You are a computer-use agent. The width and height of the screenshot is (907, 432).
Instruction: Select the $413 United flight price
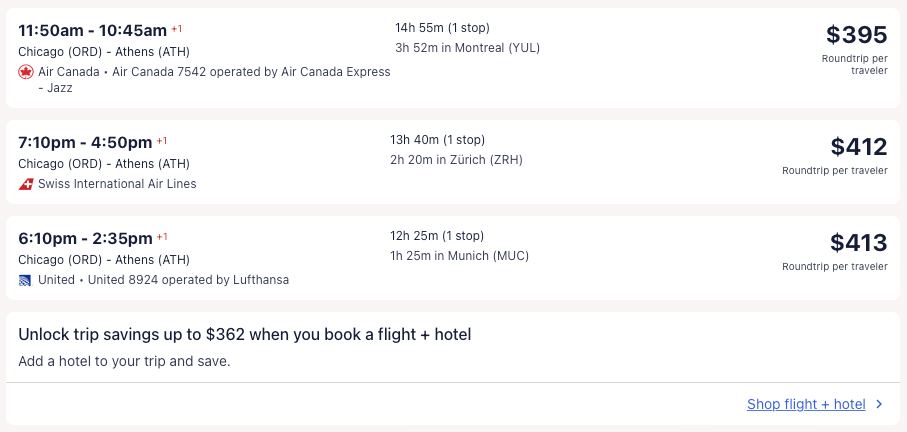click(x=858, y=243)
